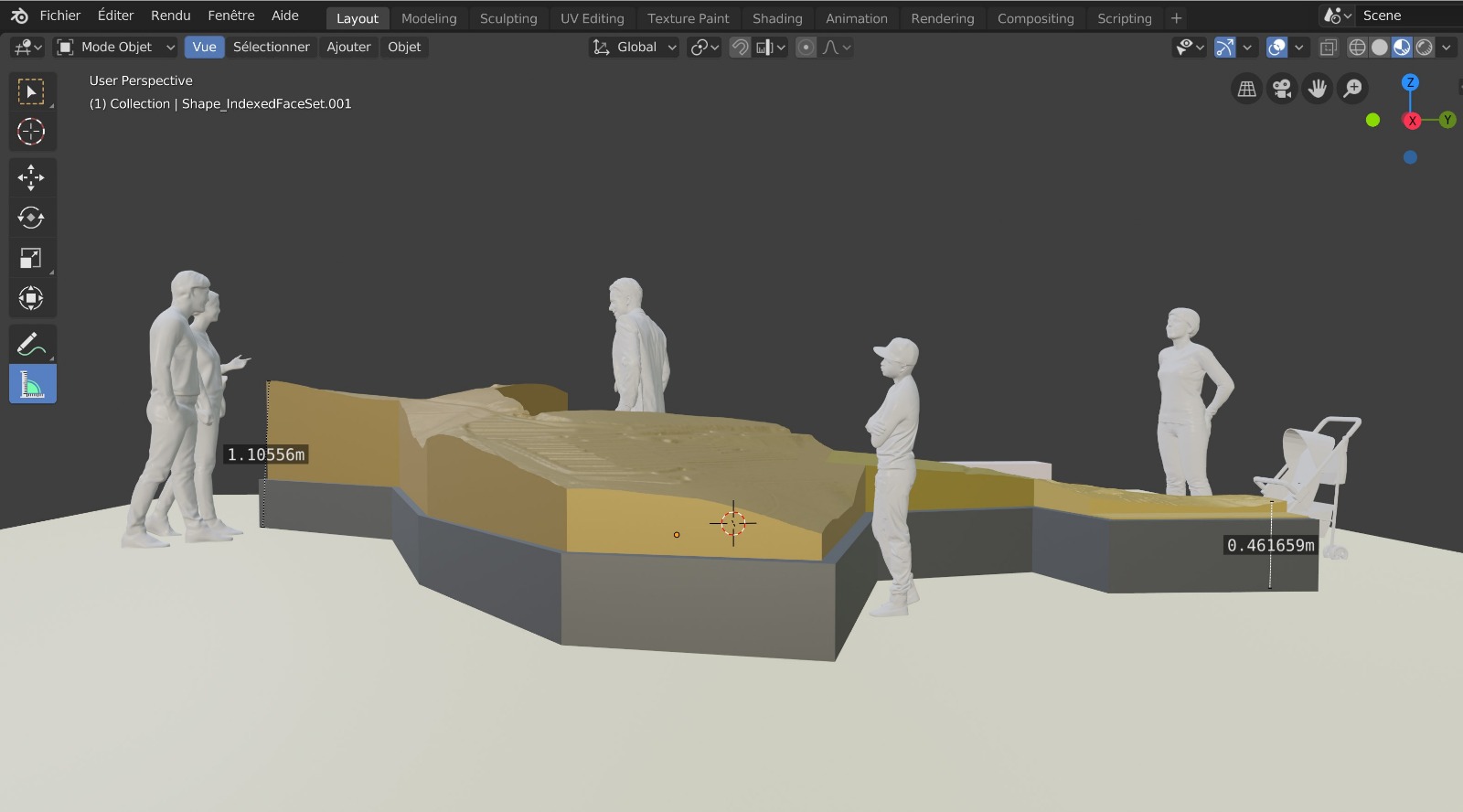Screen dimensions: 1463x812
Task: Choose the Annotate pencil tool
Action: pos(31,345)
